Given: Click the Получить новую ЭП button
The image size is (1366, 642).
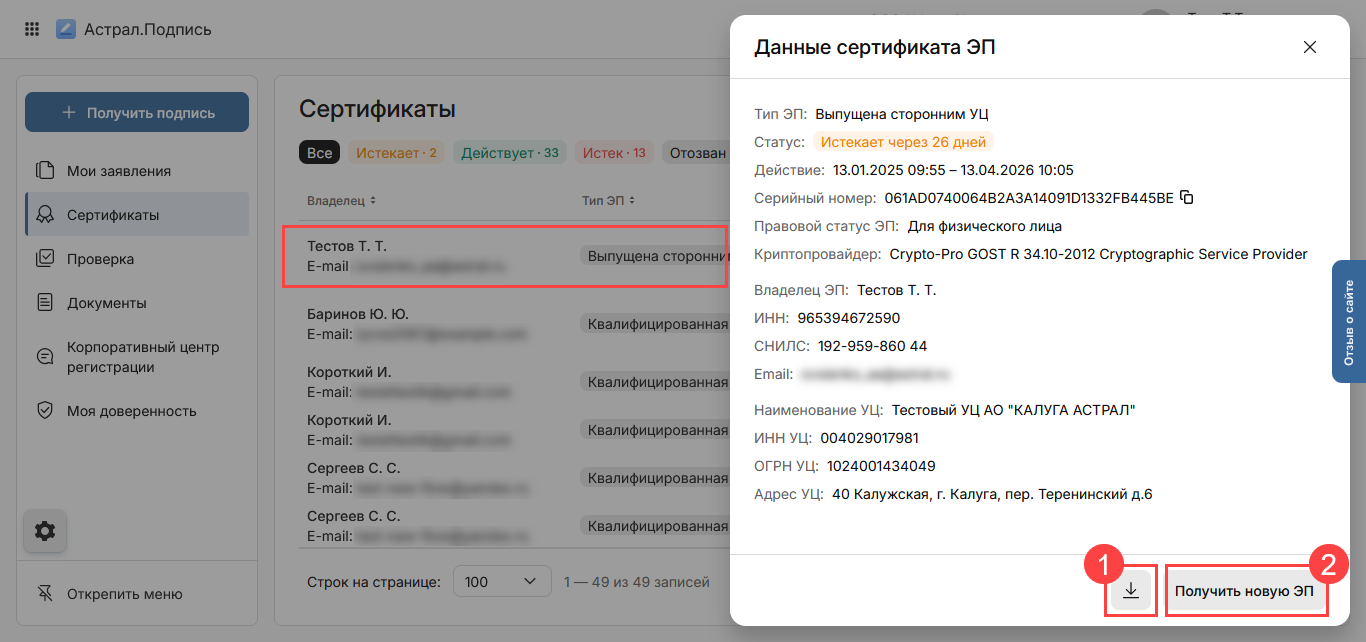Looking at the screenshot, I should [1245, 591].
